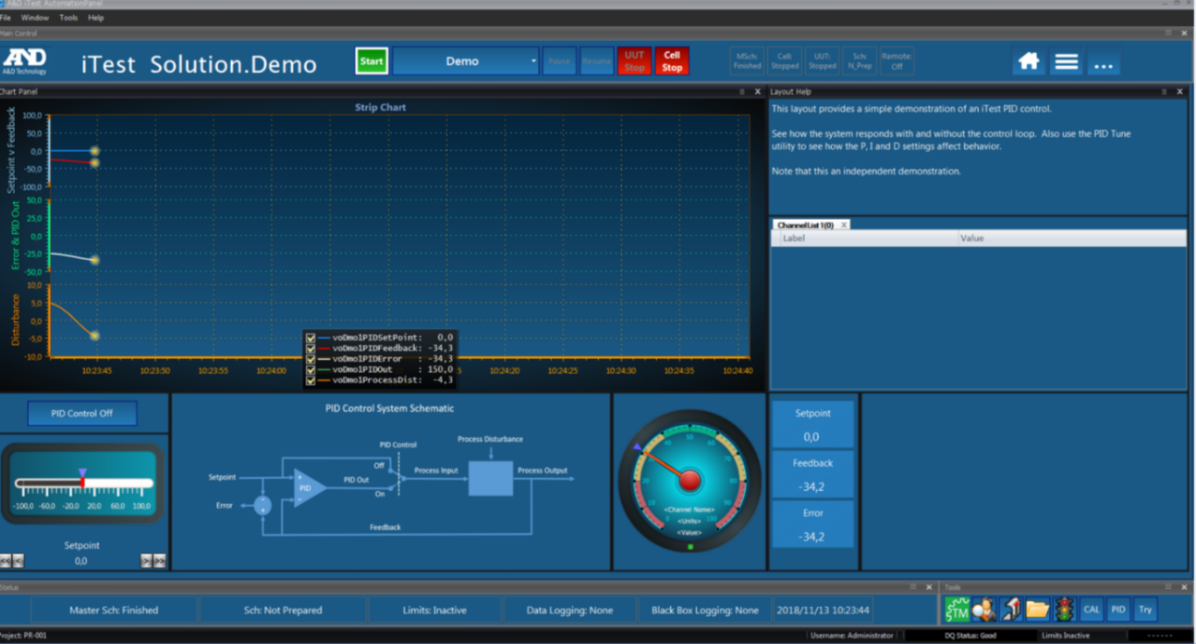
Task: Toggle the PID Control Off button
Action: (82, 414)
